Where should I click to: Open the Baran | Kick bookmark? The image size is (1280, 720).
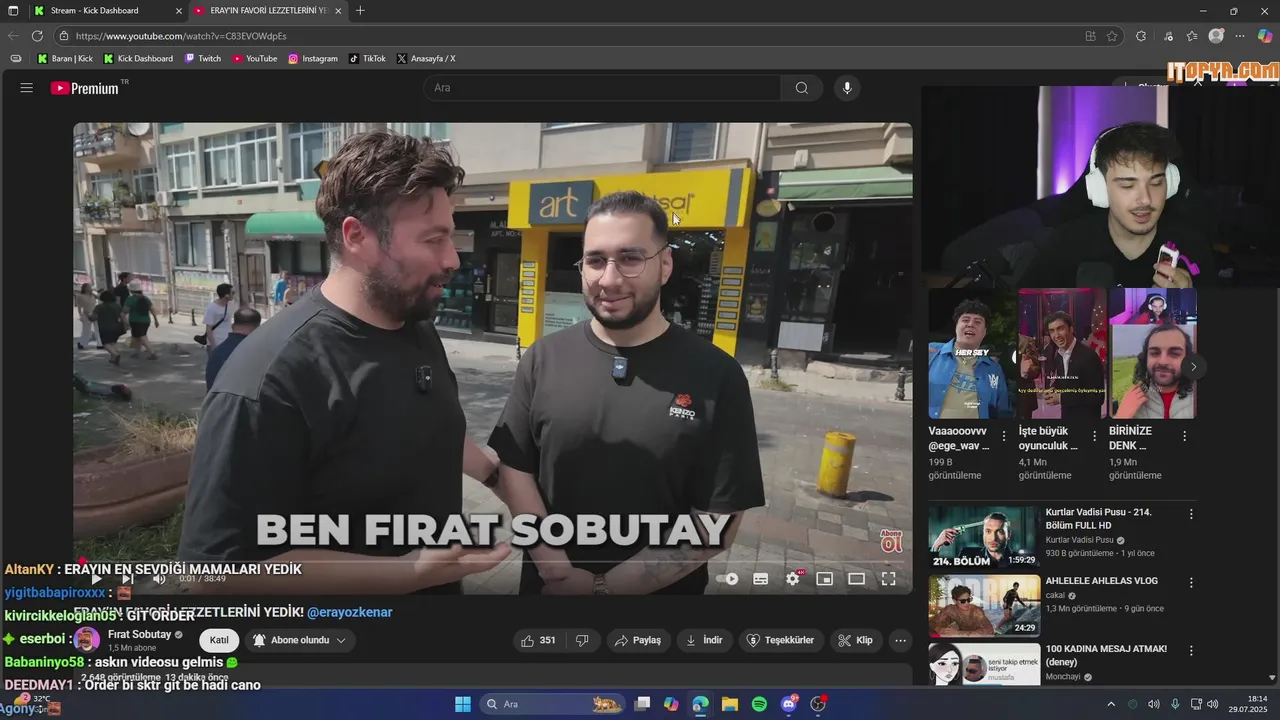(x=65, y=59)
